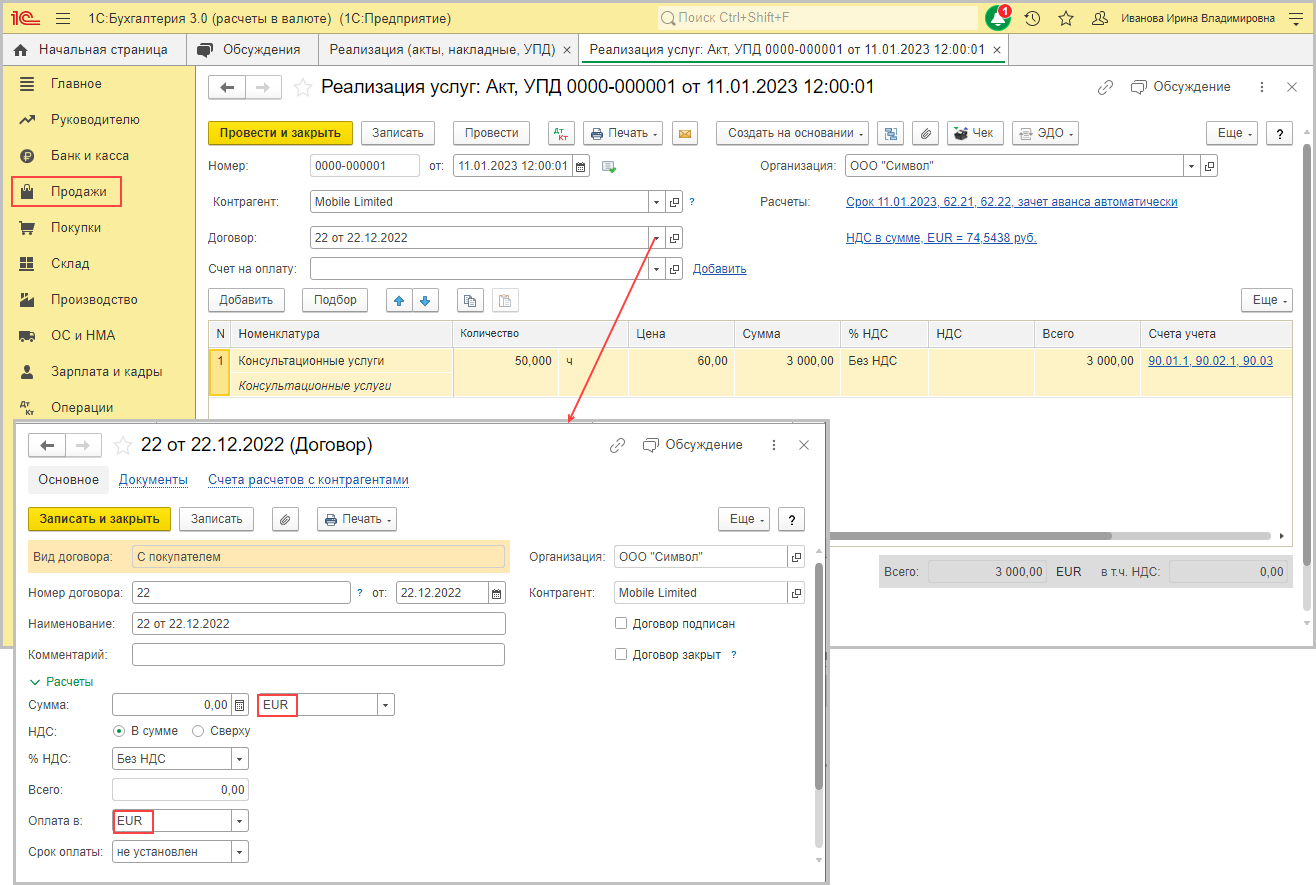Image resolution: width=1316 pixels, height=885 pixels.
Task: Expand the Контрагент dropdown arrow
Action: pyautogui.click(x=656, y=202)
